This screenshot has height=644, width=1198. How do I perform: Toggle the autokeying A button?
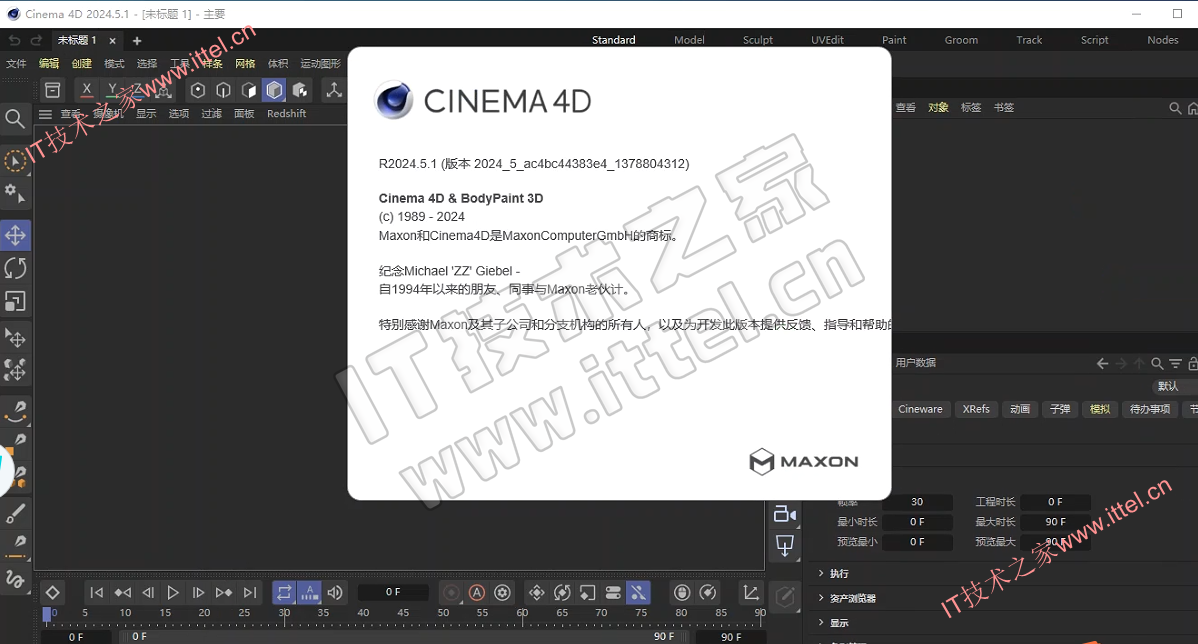[x=477, y=593]
